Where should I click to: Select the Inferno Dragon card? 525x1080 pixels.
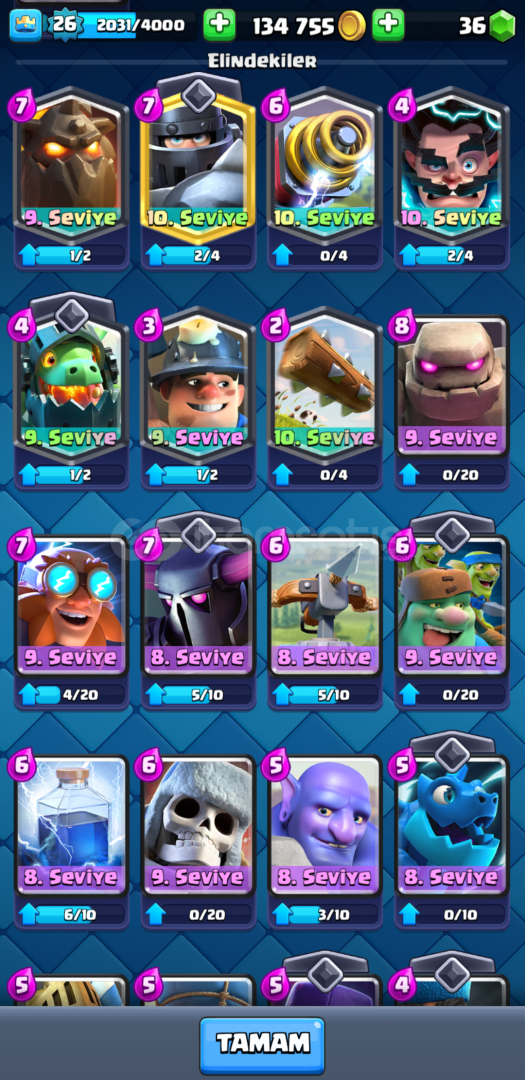72,393
